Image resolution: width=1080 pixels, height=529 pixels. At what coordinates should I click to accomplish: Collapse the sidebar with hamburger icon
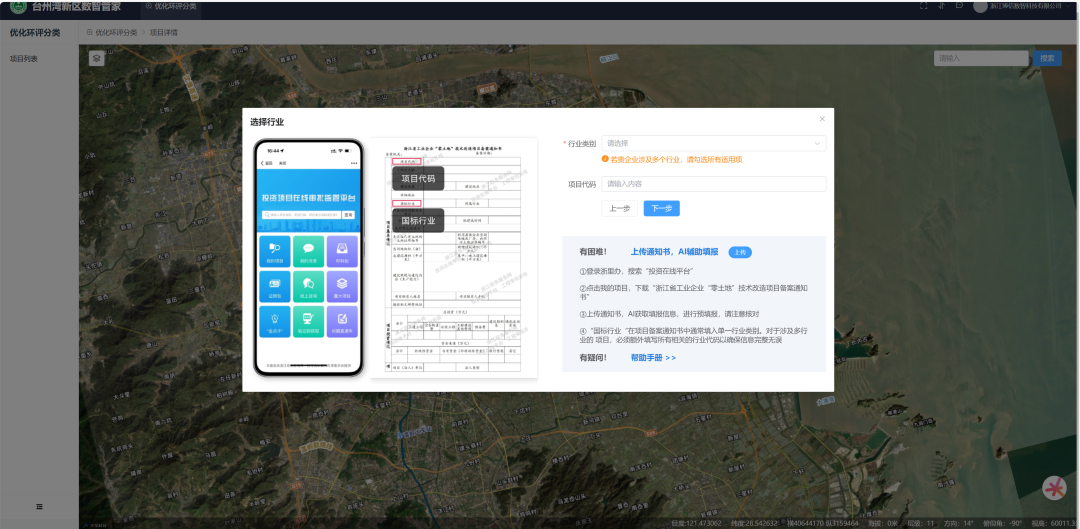[39, 507]
